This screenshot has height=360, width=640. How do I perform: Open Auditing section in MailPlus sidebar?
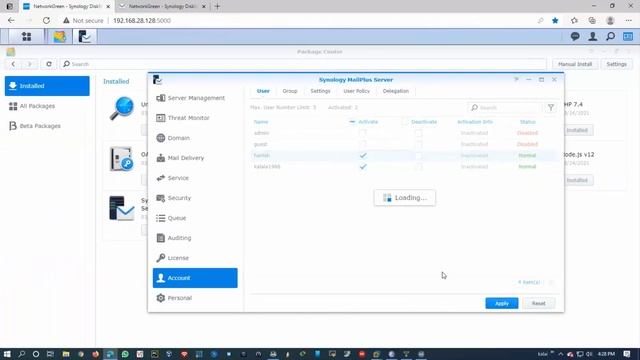pyautogui.click(x=195, y=238)
